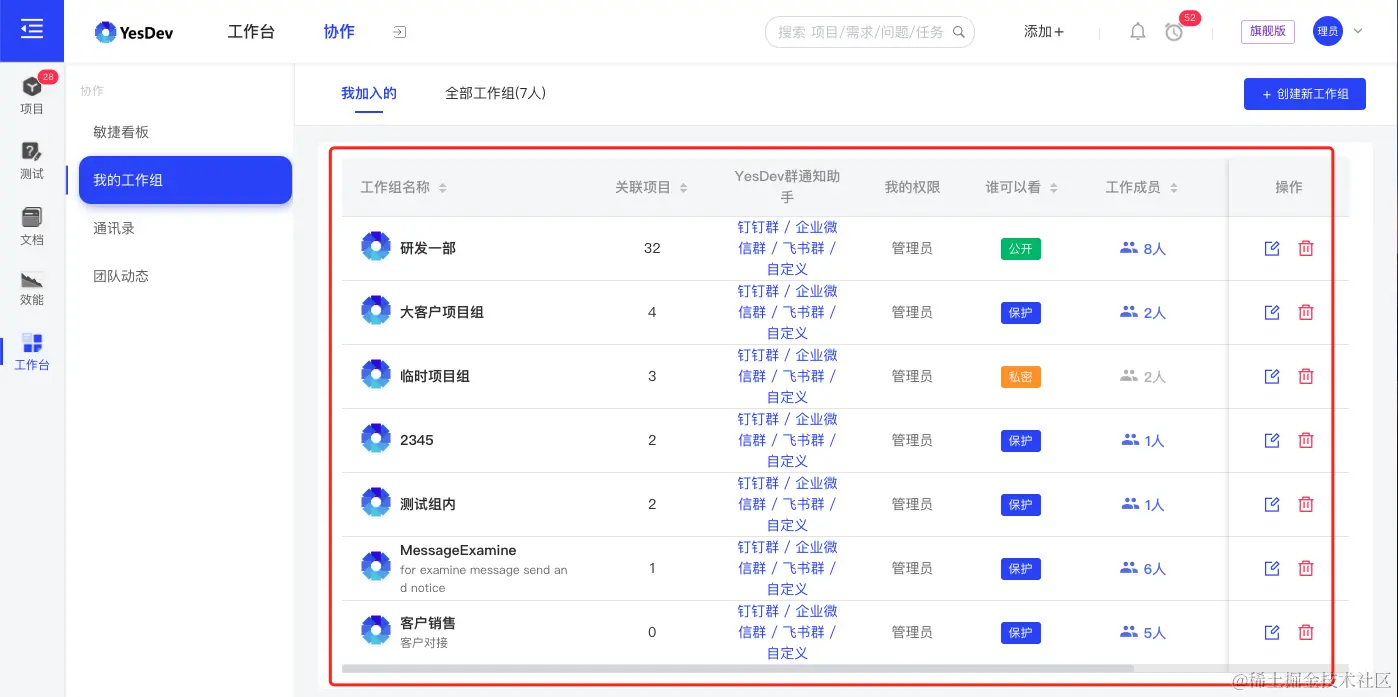Click the 创建新工作组 button

(1305, 94)
